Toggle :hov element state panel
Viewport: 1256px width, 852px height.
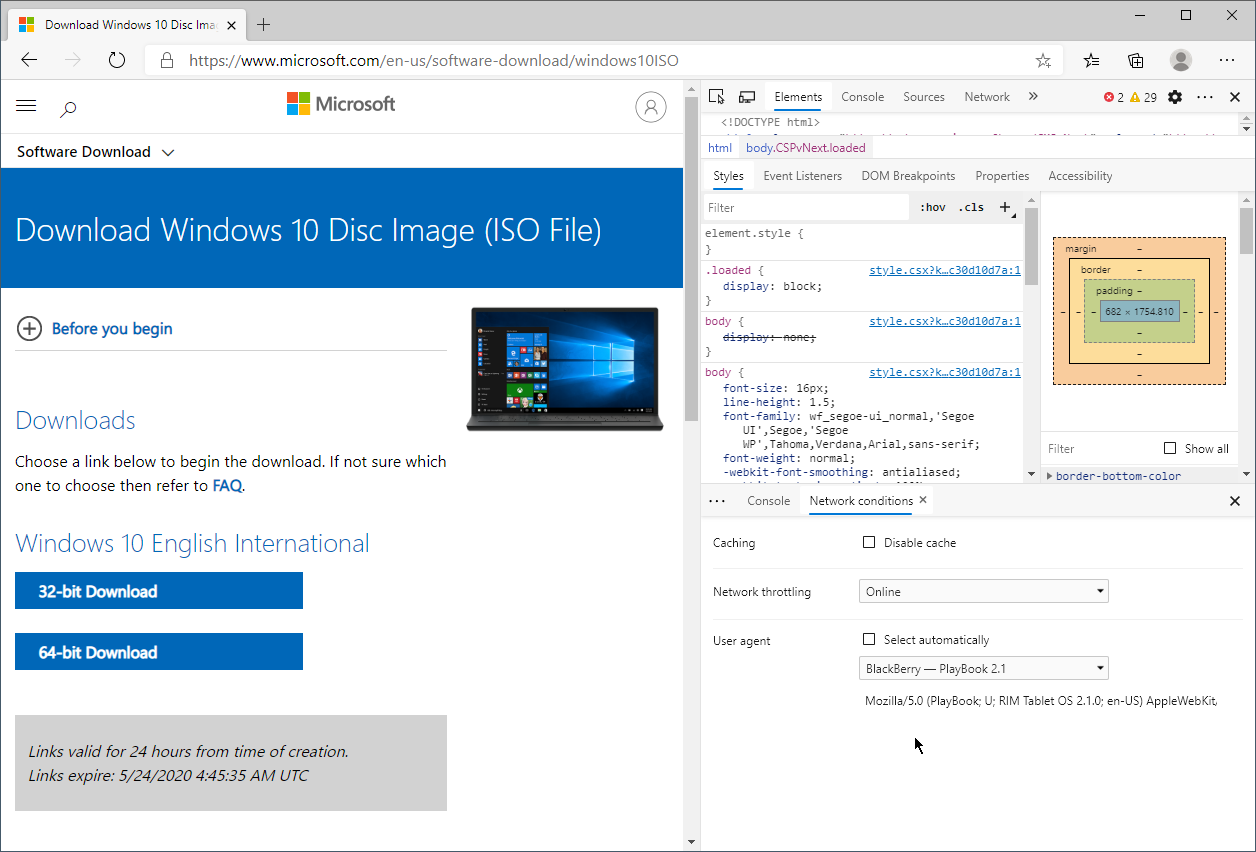pyautogui.click(x=933, y=208)
